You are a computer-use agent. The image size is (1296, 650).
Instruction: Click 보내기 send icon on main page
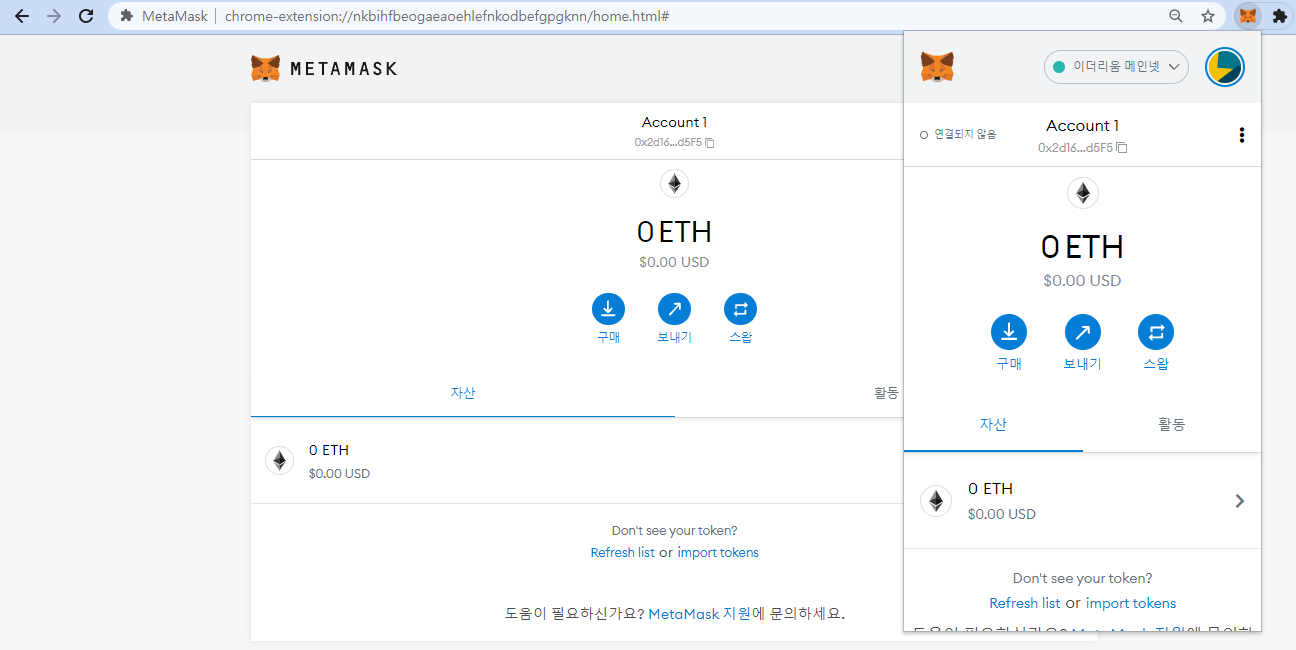pyautogui.click(x=674, y=309)
